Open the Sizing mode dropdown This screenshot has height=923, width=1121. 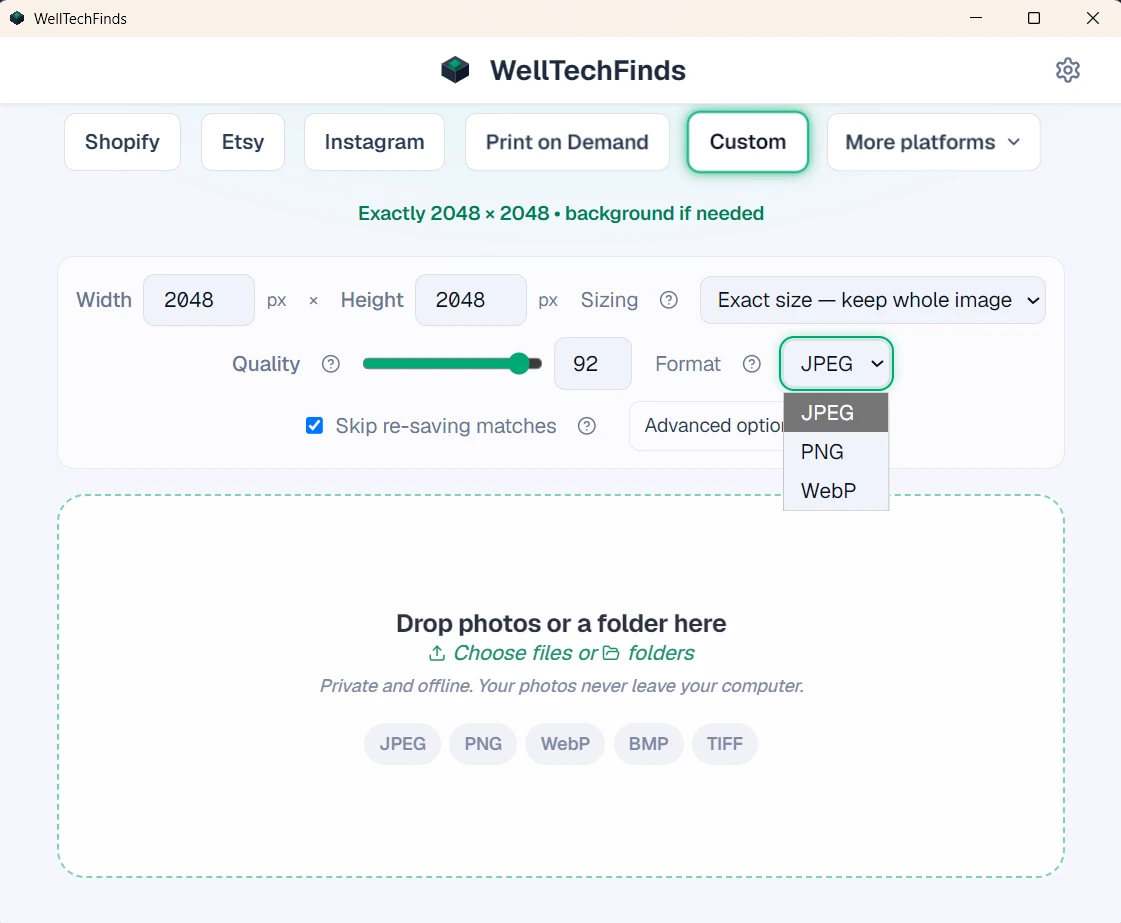tap(872, 300)
